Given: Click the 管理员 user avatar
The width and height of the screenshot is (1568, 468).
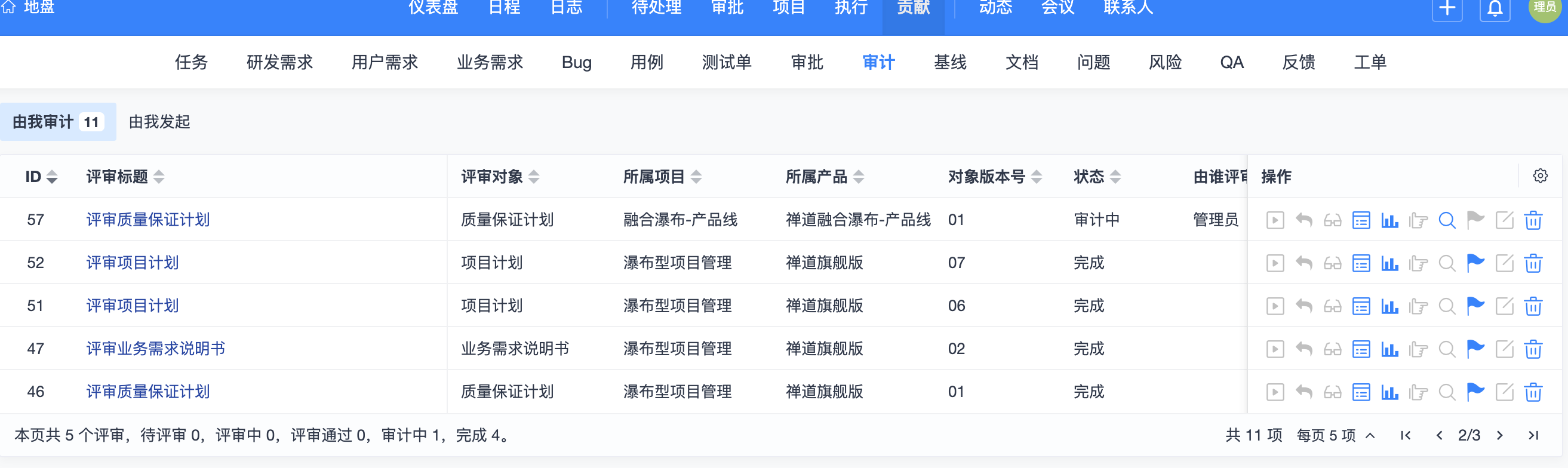Looking at the screenshot, I should (1545, 8).
